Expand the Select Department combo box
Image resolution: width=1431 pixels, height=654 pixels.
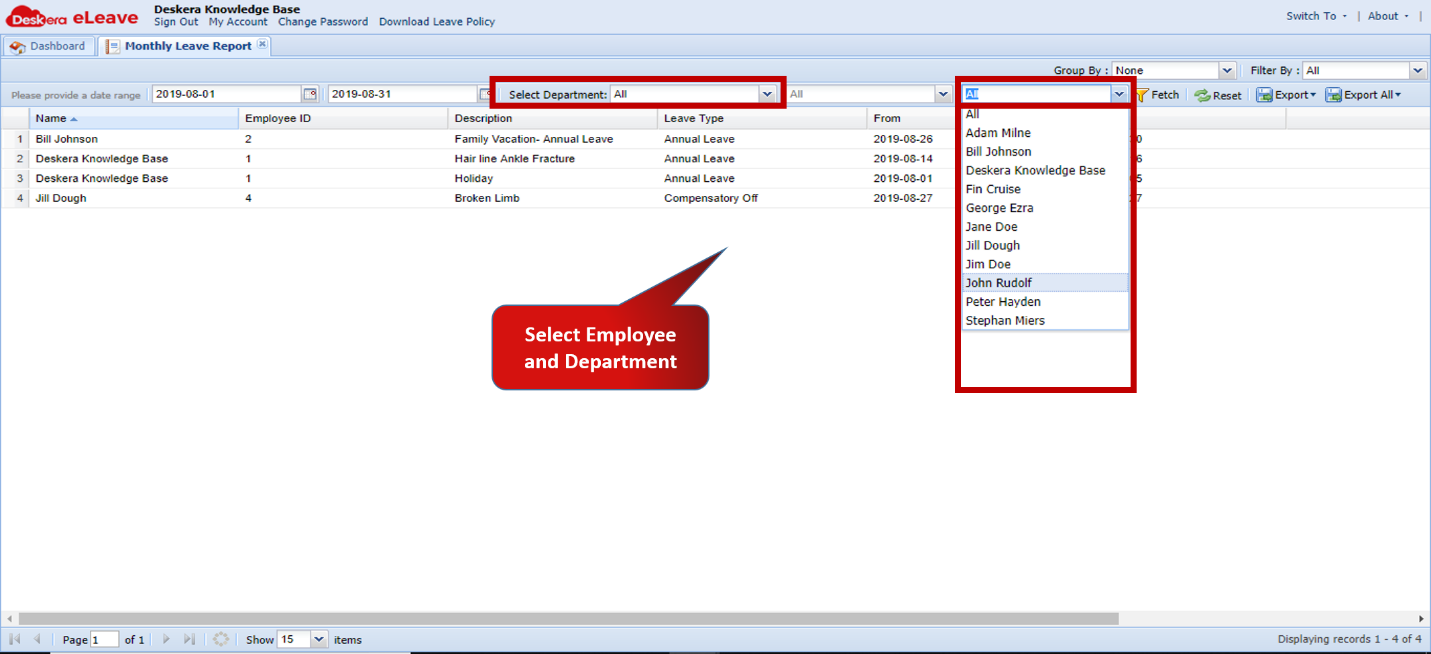click(767, 94)
